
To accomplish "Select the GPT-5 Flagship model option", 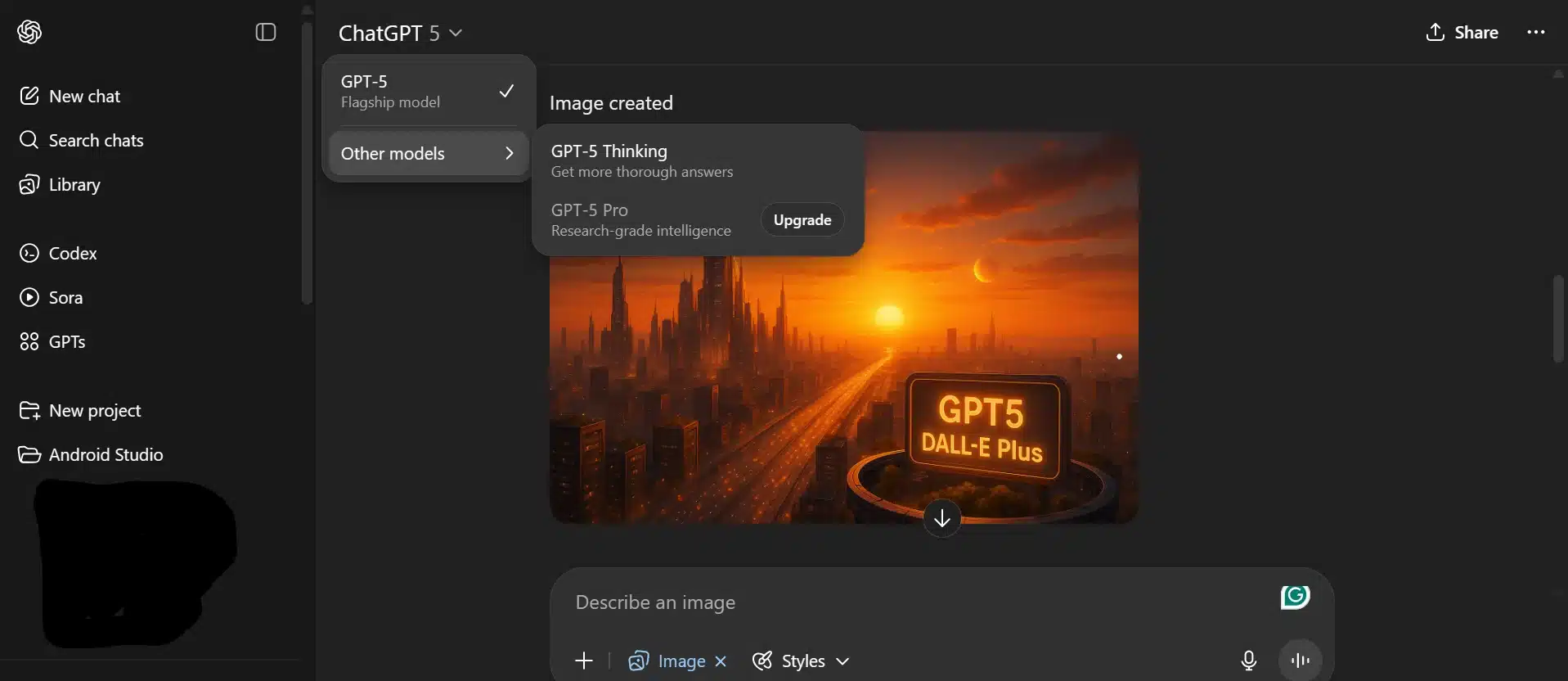I will click(428, 91).
